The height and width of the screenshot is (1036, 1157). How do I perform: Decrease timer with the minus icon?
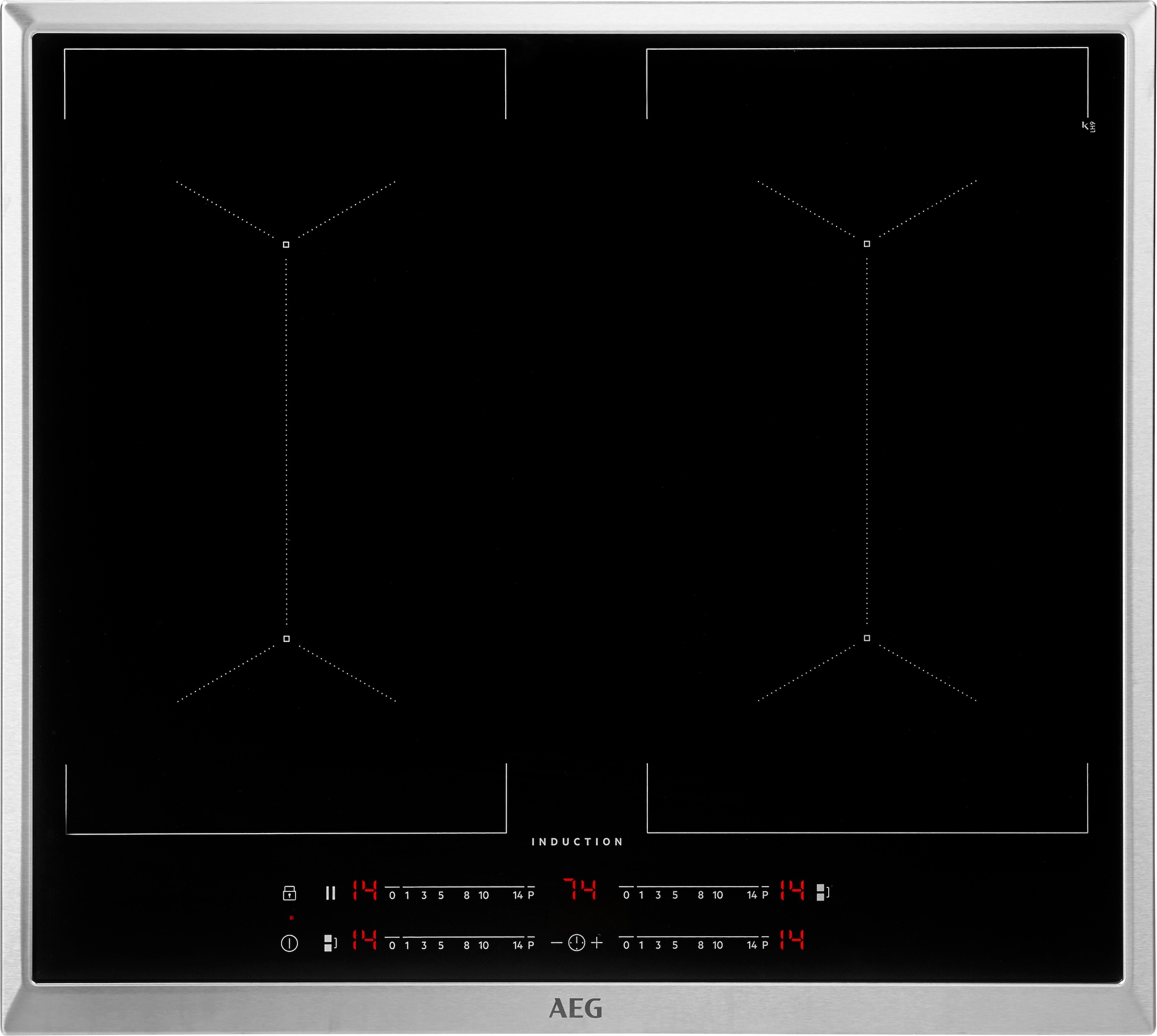[557, 943]
